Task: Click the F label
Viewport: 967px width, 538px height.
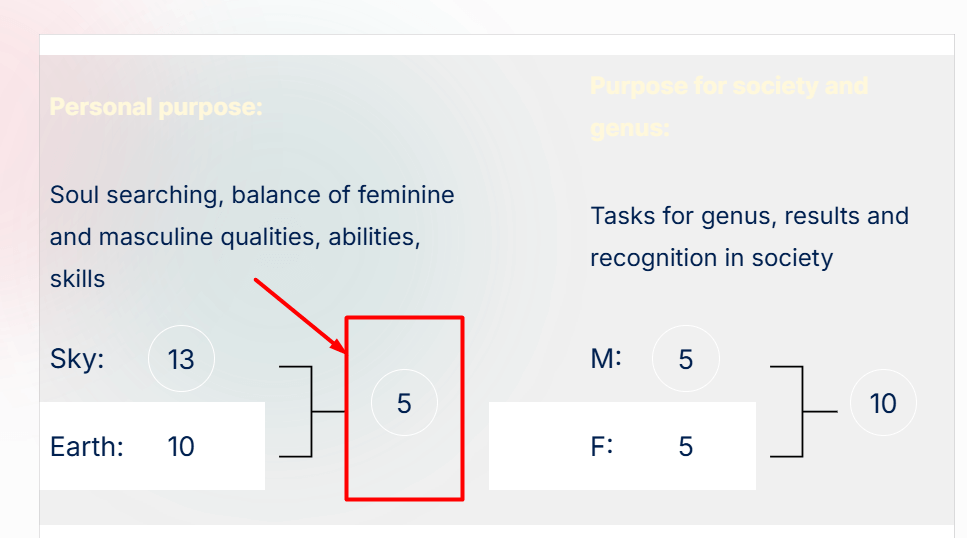Action: point(602,446)
